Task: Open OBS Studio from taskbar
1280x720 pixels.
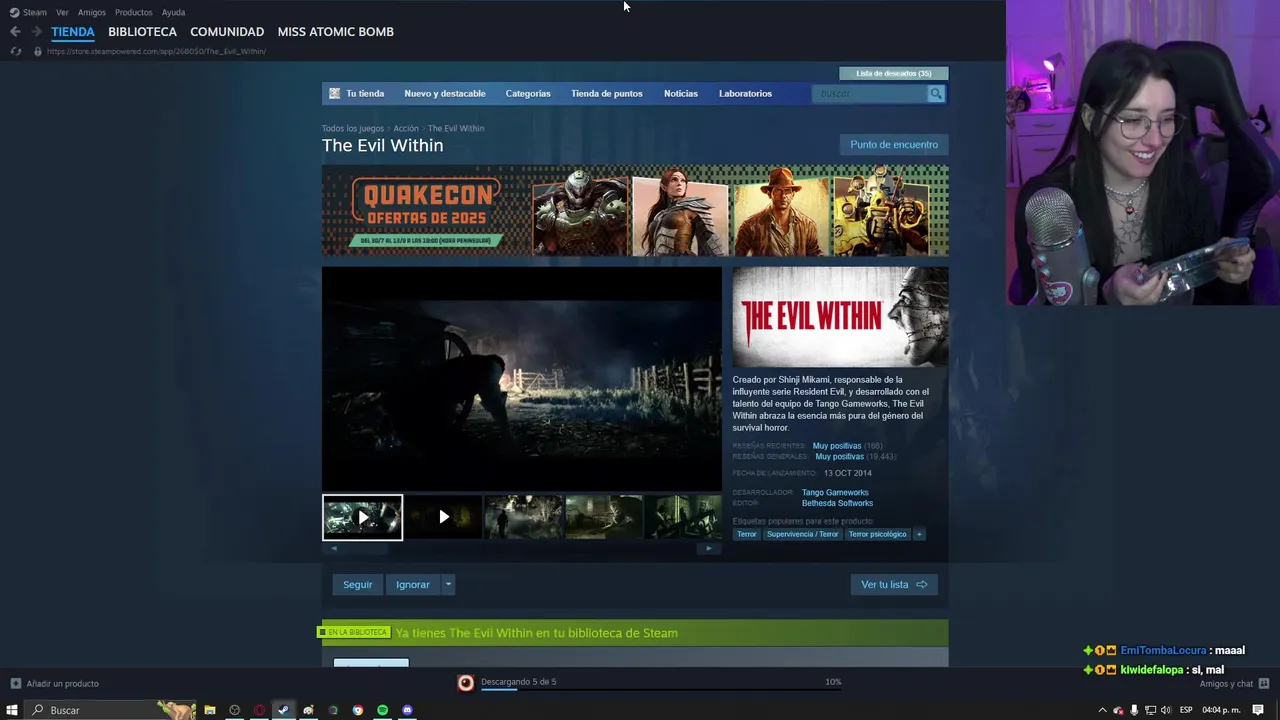Action: [x=235, y=710]
